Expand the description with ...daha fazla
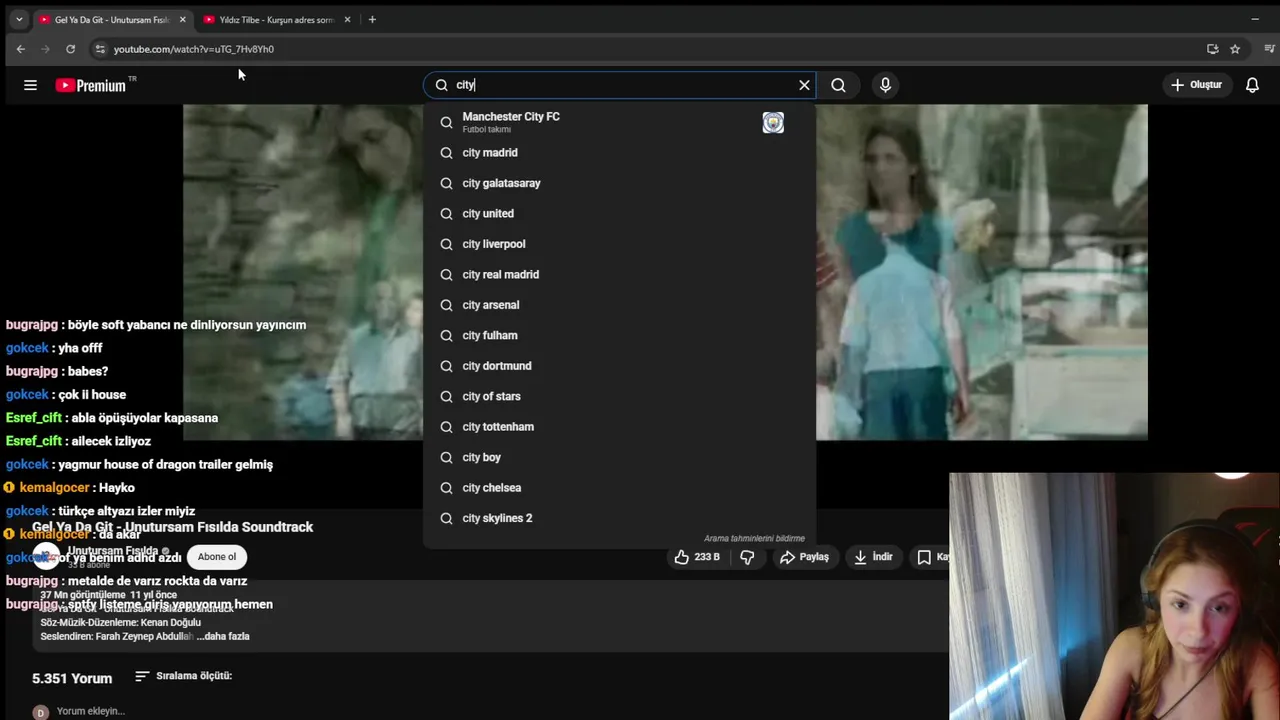1280x720 pixels. tap(223, 636)
